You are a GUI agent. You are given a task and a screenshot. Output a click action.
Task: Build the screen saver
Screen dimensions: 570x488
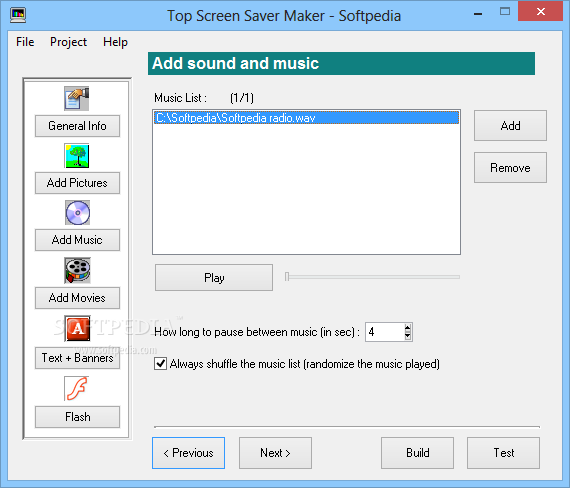click(x=417, y=453)
